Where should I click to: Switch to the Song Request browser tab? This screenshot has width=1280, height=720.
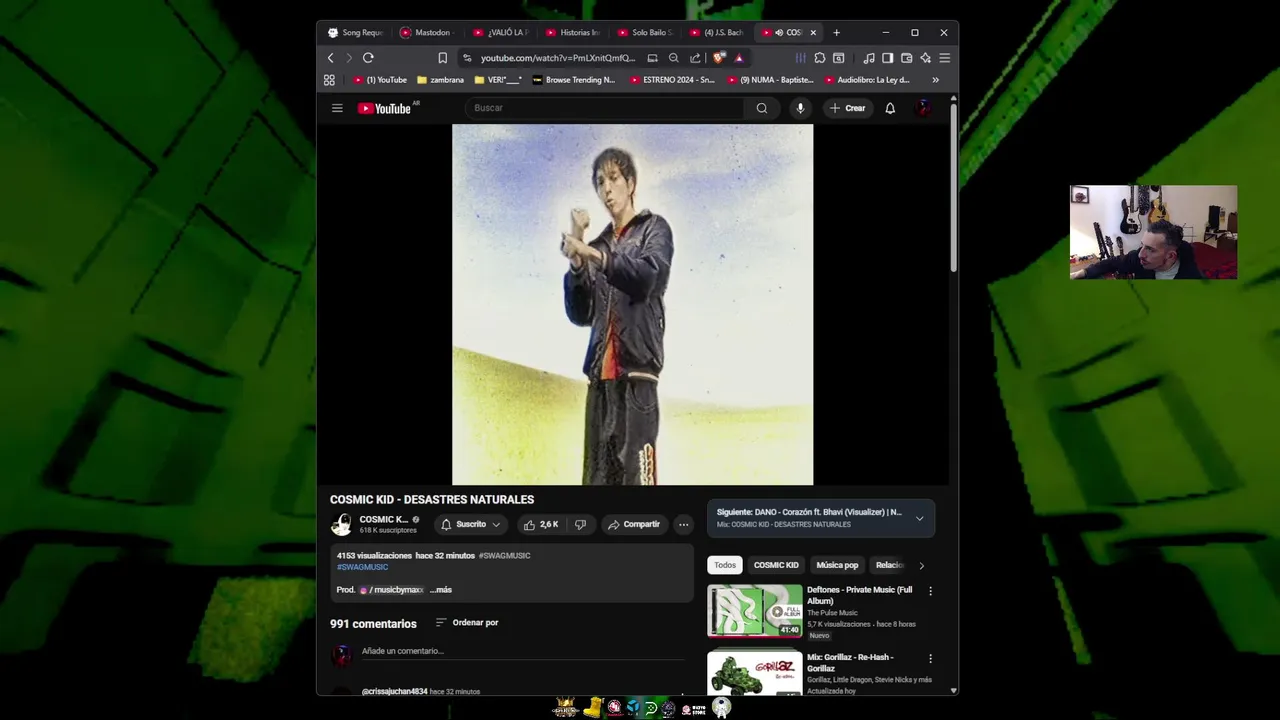(x=356, y=32)
